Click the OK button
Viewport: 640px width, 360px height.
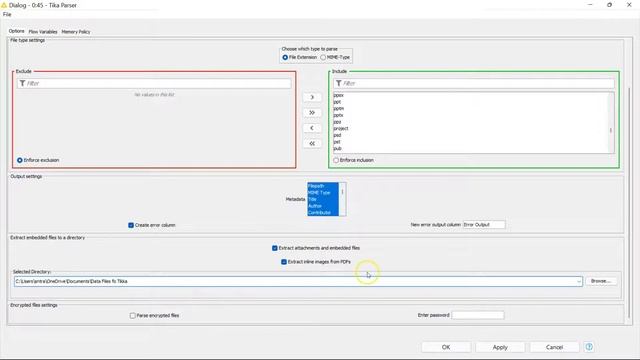click(x=446, y=347)
